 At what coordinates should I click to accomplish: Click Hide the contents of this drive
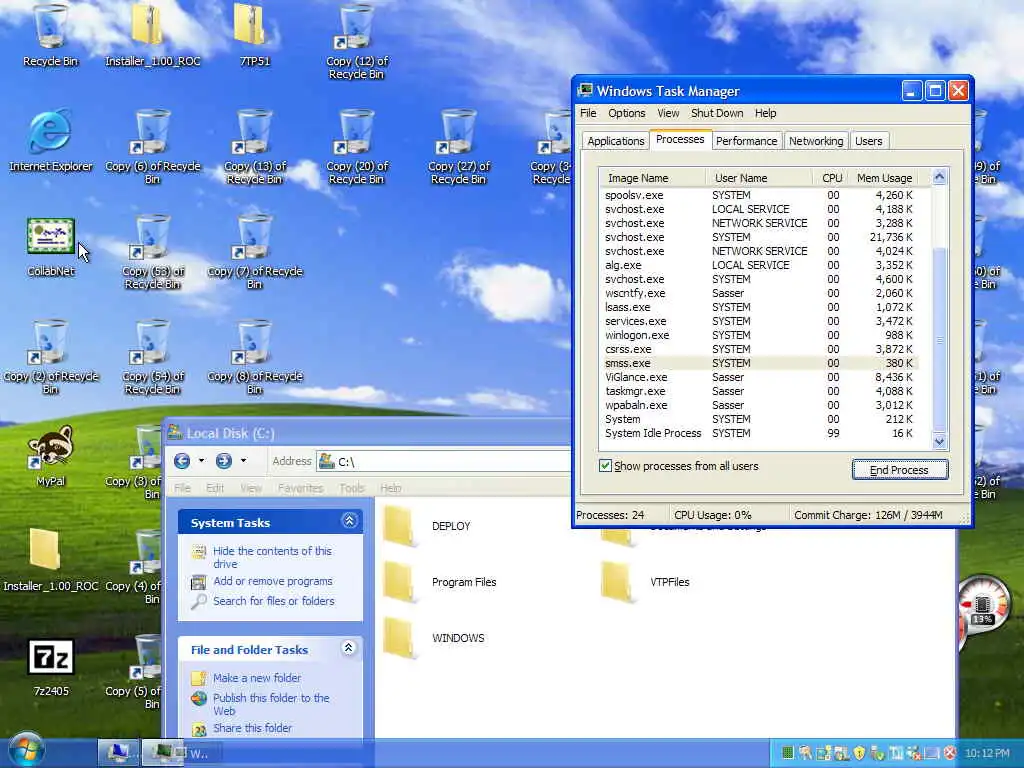pyautogui.click(x=272, y=557)
